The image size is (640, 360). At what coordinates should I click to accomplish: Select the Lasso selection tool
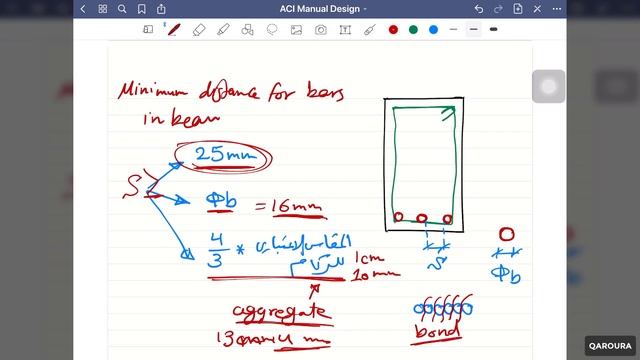click(x=272, y=29)
